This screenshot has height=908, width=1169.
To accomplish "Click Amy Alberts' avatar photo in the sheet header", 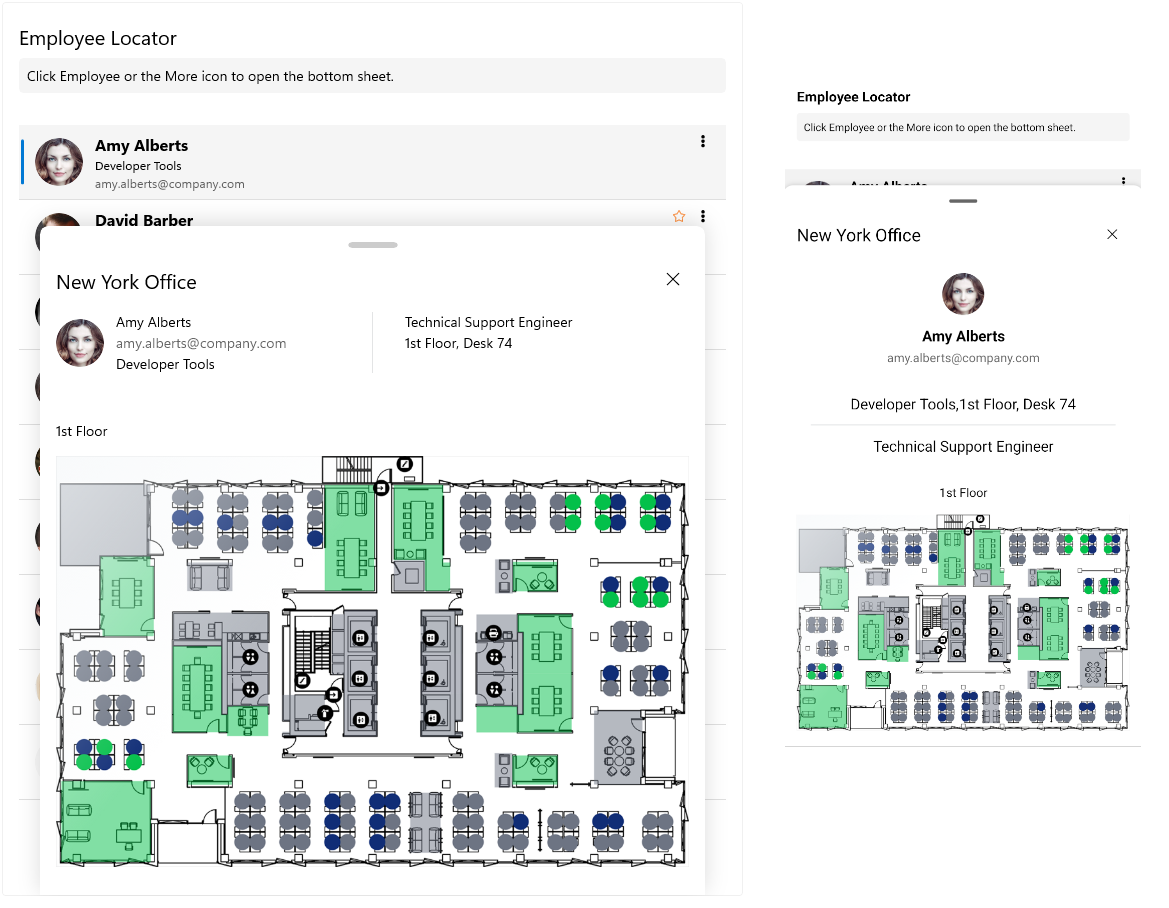I will (x=80, y=343).
